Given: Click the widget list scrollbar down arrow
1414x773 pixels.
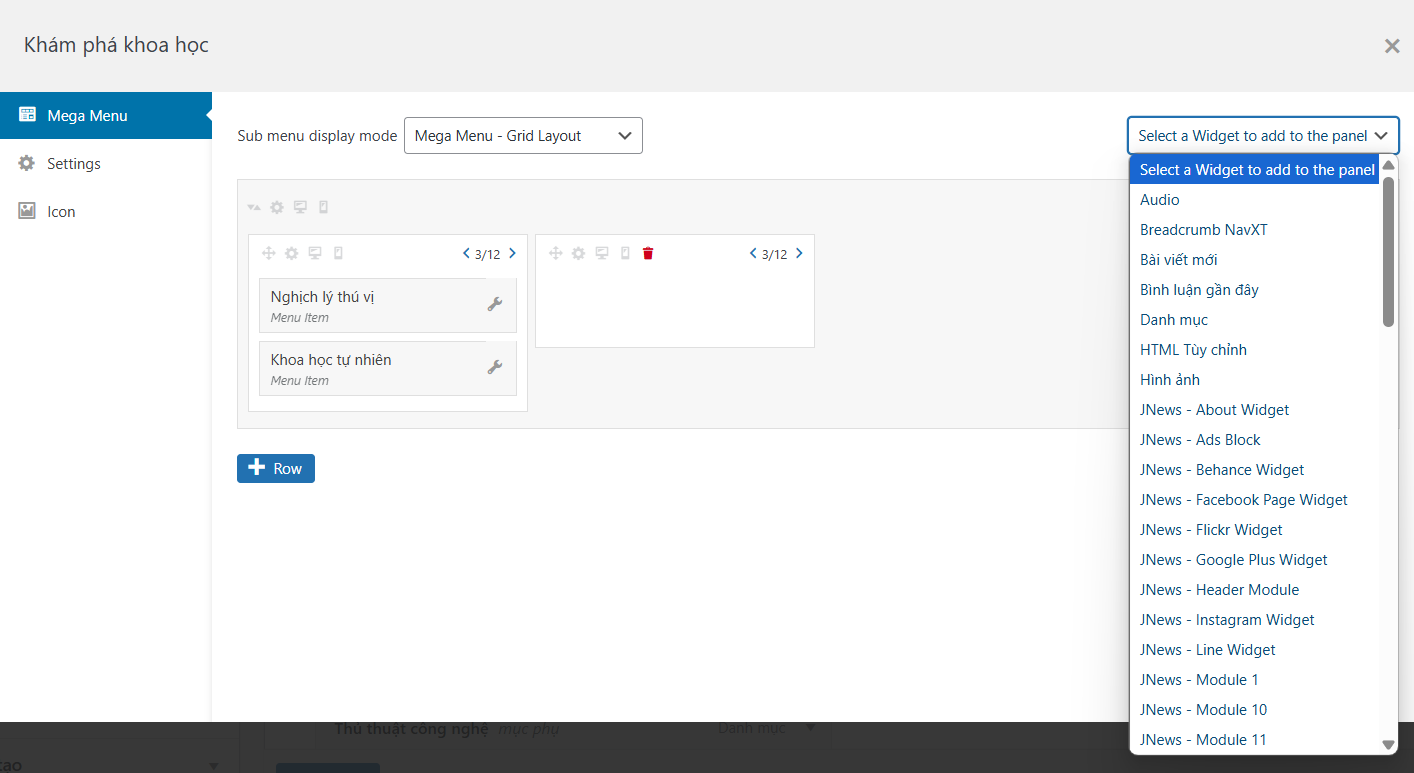Looking at the screenshot, I should (1388, 744).
